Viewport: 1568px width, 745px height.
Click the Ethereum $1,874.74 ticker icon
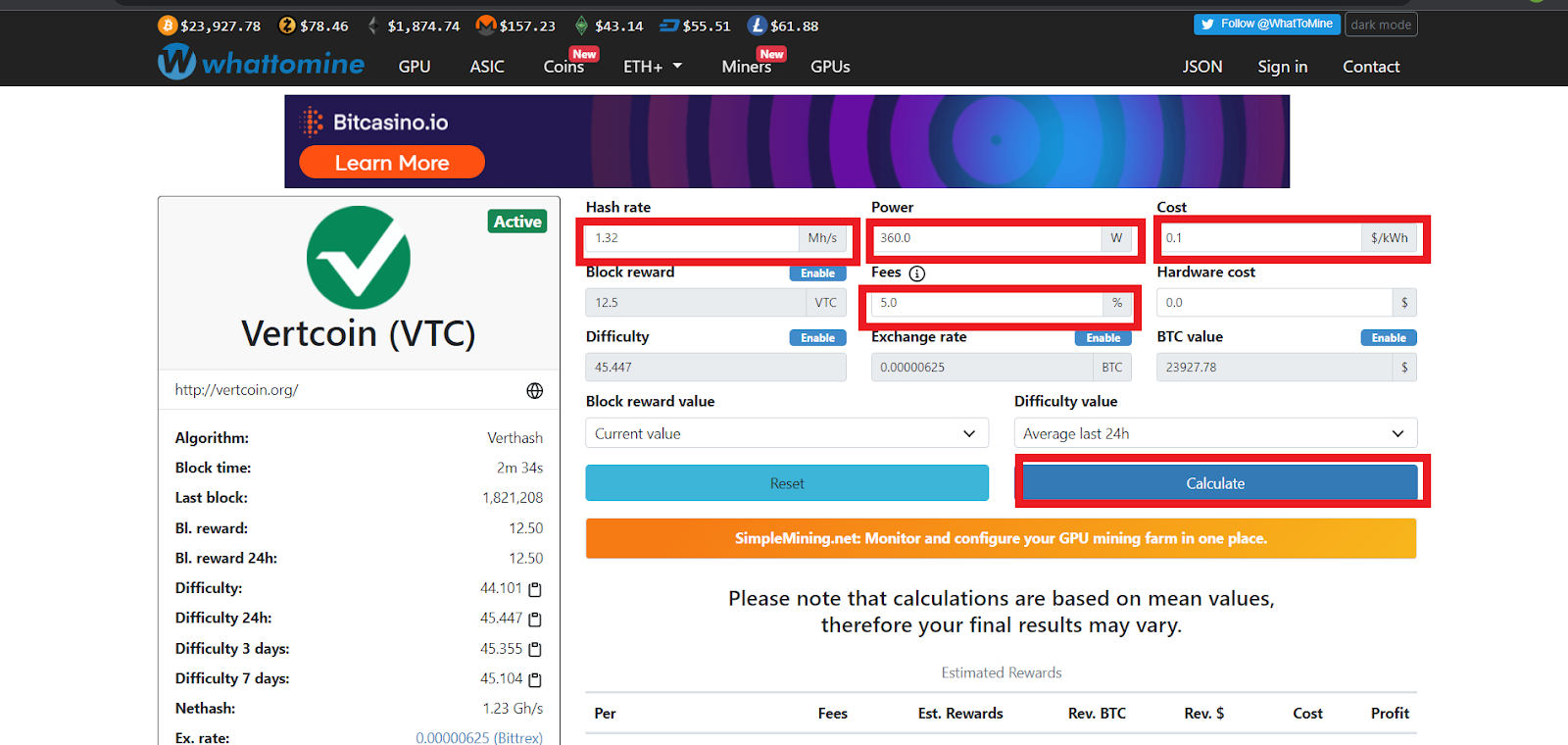tap(372, 25)
